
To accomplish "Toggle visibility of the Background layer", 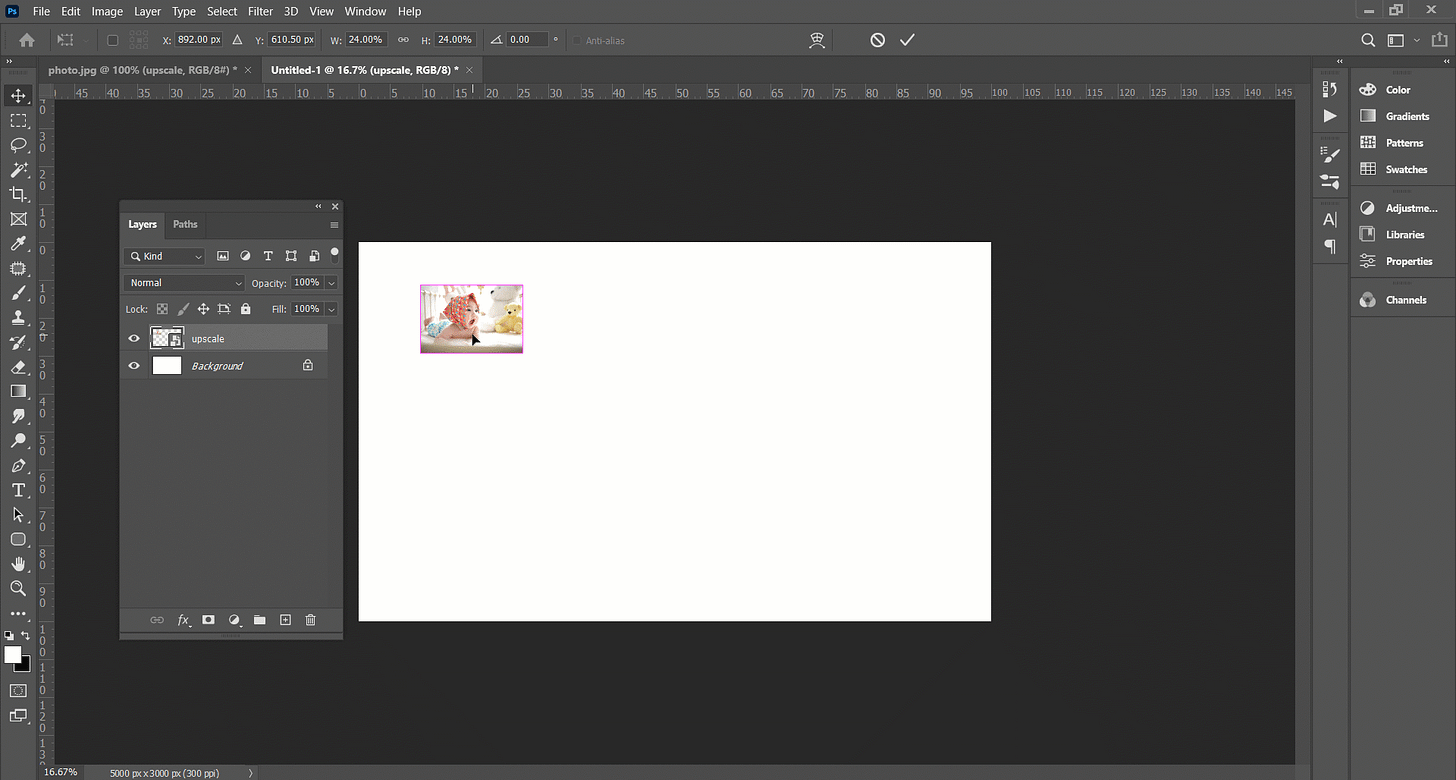I will point(133,365).
